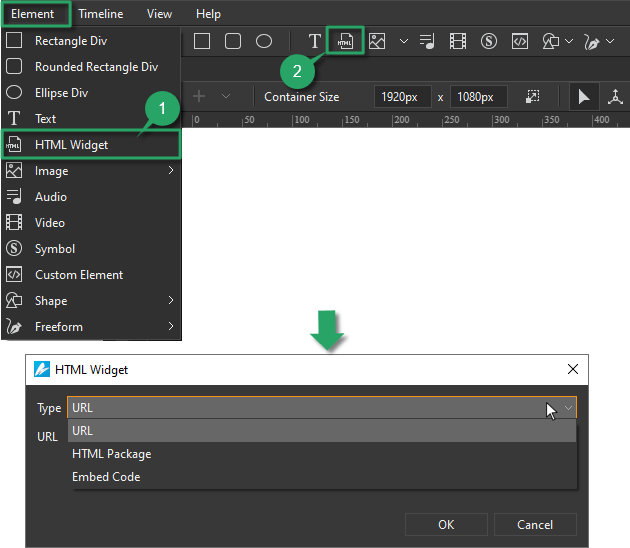Click the Custom Element toolbar icon
The height and width of the screenshot is (548, 630).
[x=520, y=41]
